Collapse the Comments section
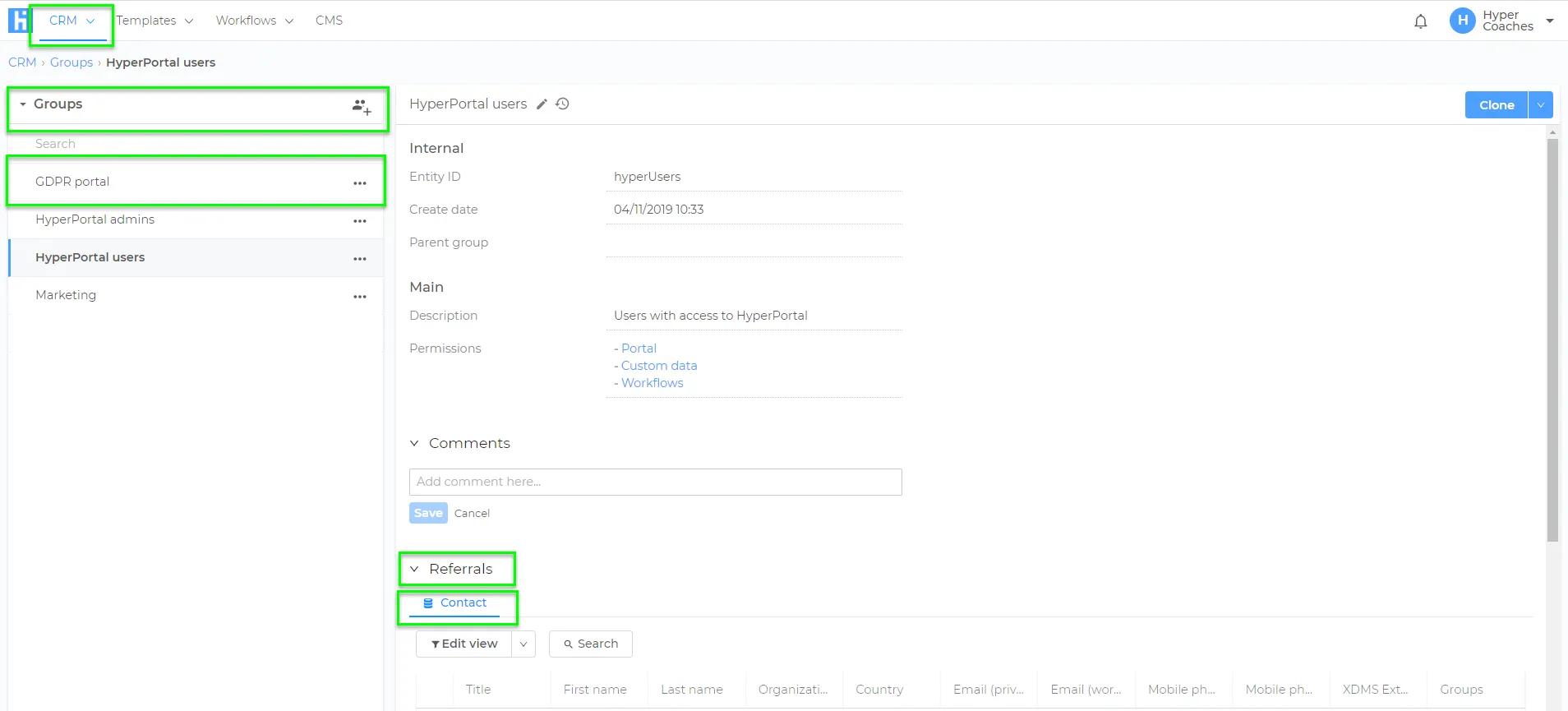 (414, 443)
